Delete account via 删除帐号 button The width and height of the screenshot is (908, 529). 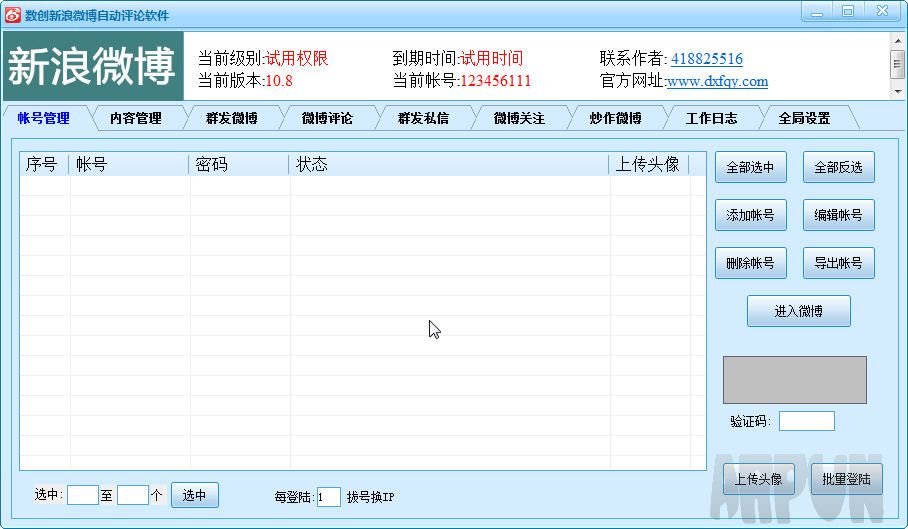pyautogui.click(x=750, y=263)
